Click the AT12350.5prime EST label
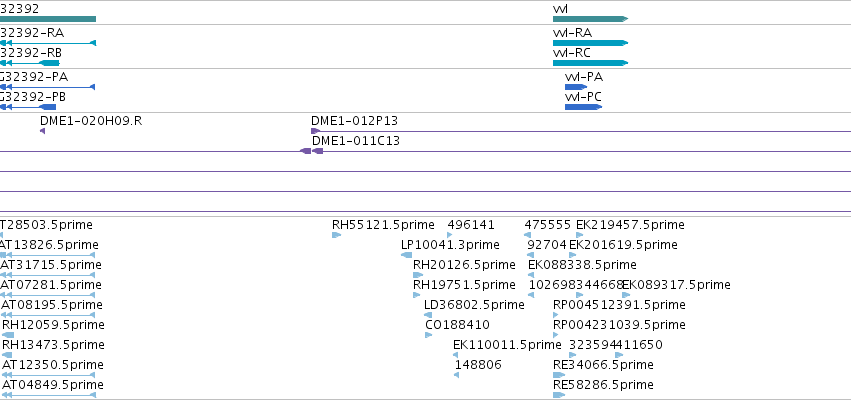This screenshot has height=400, width=851. point(53,364)
